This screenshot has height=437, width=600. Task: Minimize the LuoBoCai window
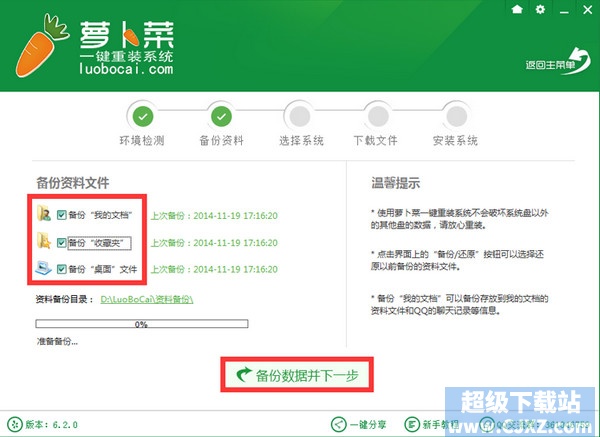click(564, 11)
